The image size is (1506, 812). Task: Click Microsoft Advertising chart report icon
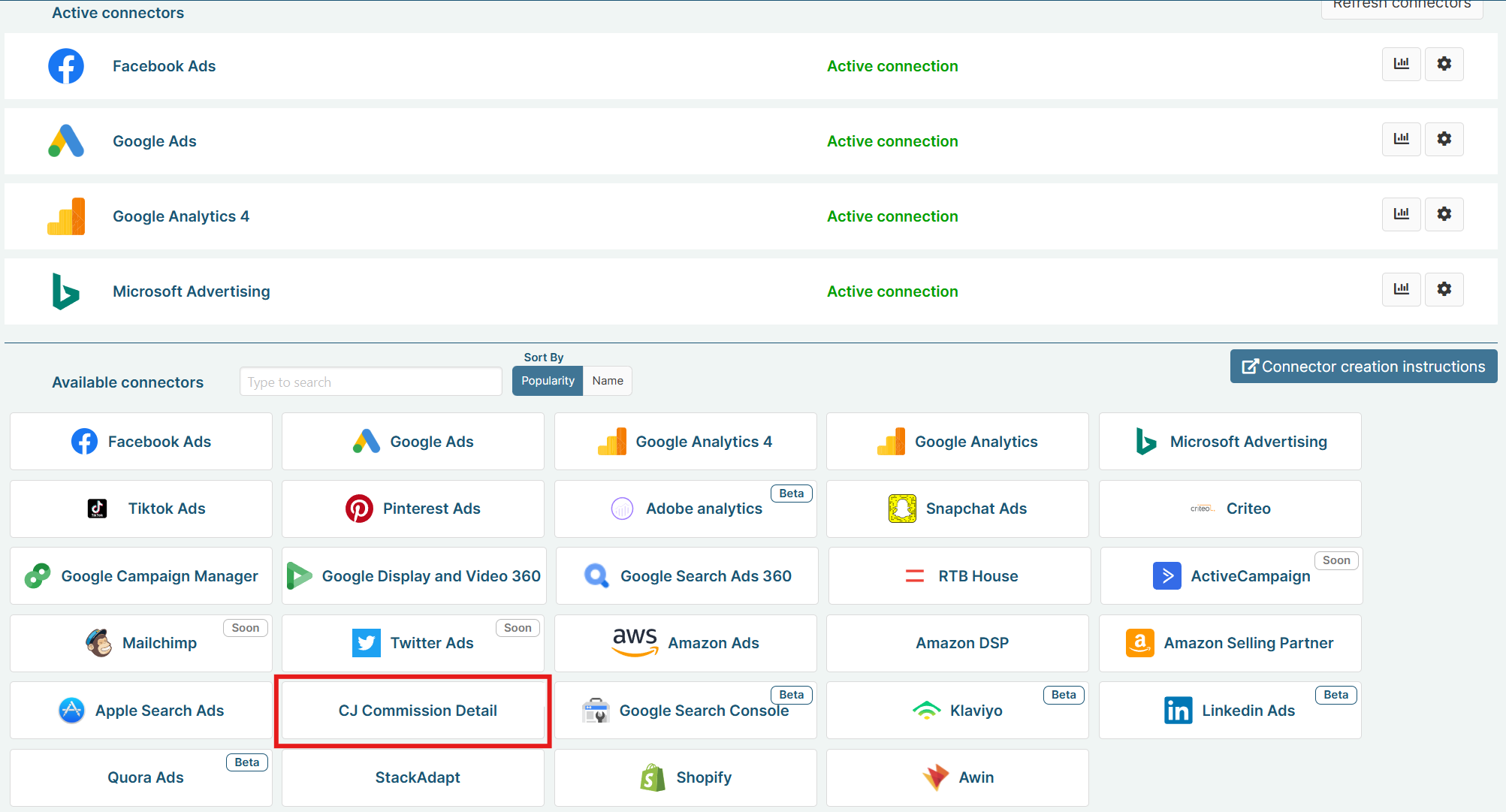[1401, 289]
